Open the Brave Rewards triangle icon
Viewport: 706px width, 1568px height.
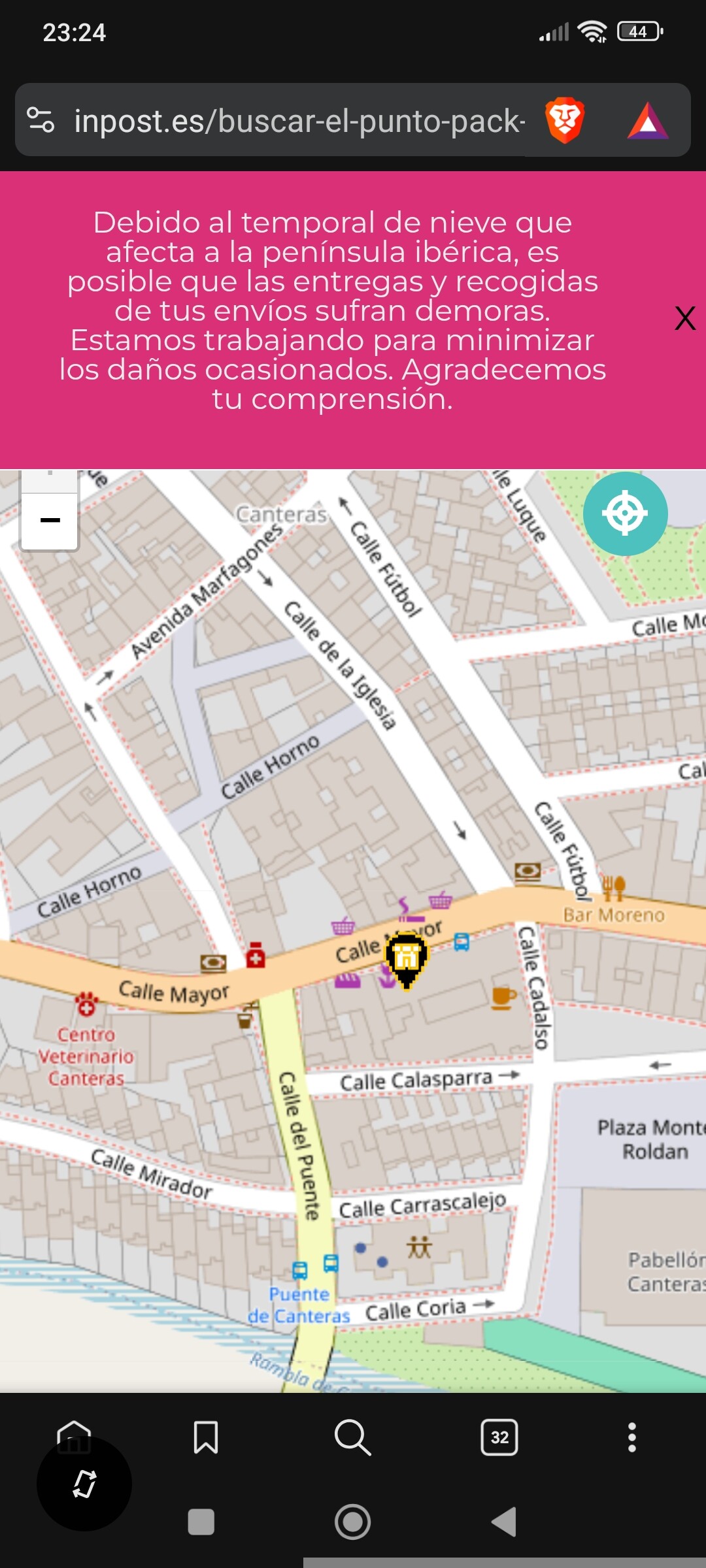coord(647,121)
